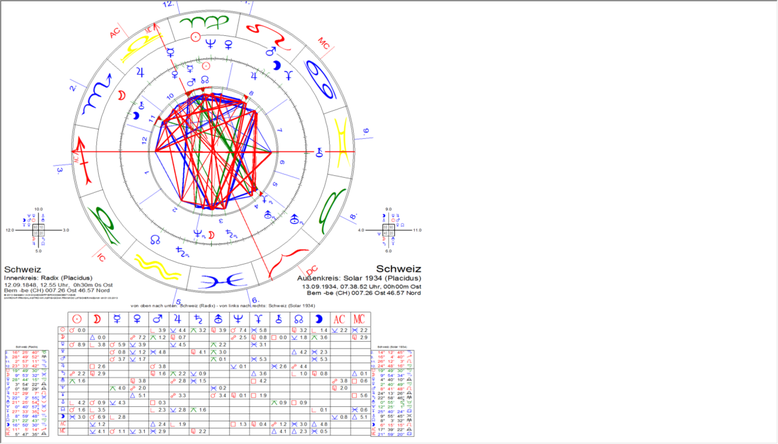Click the Sun symbol in aspect table header
This screenshot has width=778, height=444.
tap(76, 319)
